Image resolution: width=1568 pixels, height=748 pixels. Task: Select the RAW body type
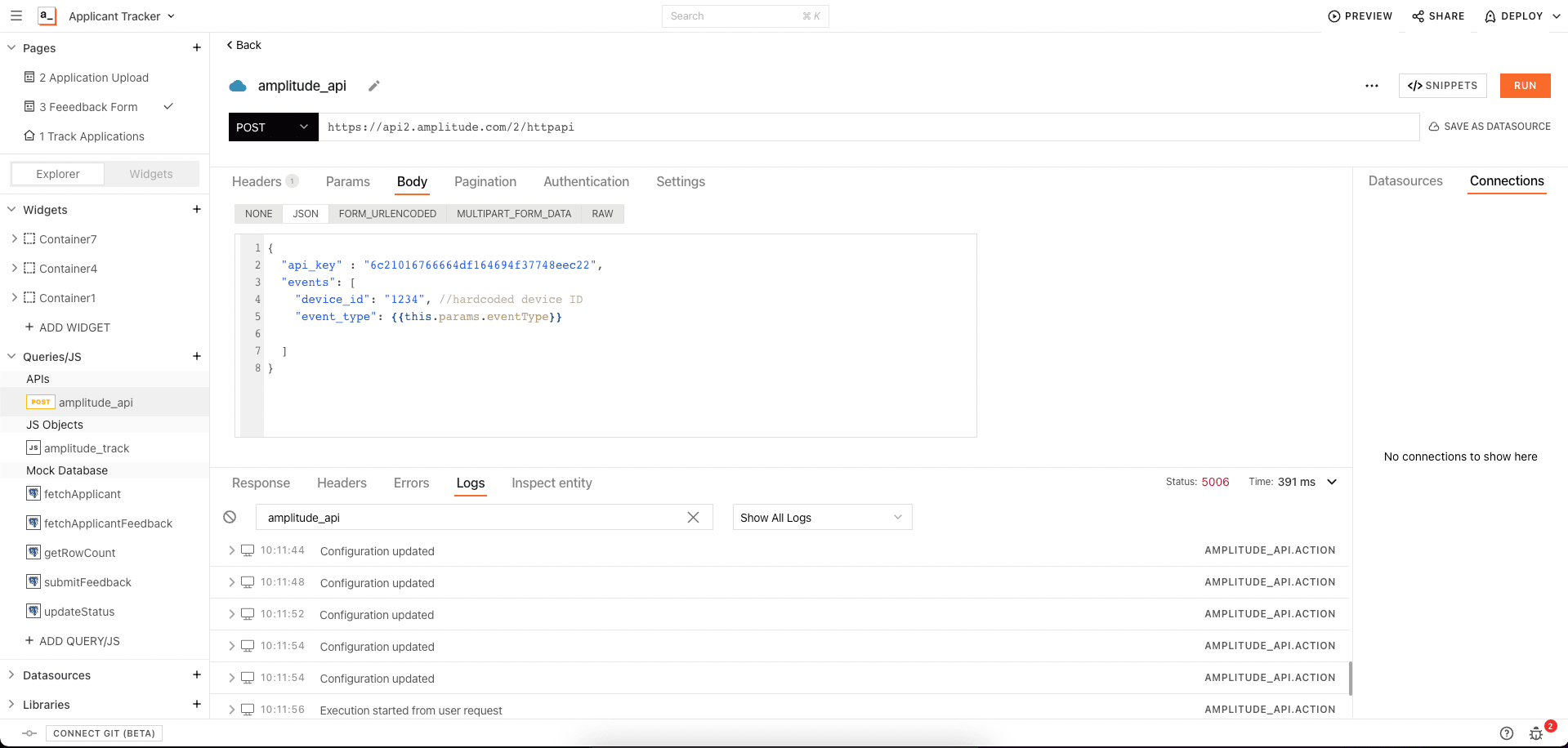pyautogui.click(x=602, y=214)
